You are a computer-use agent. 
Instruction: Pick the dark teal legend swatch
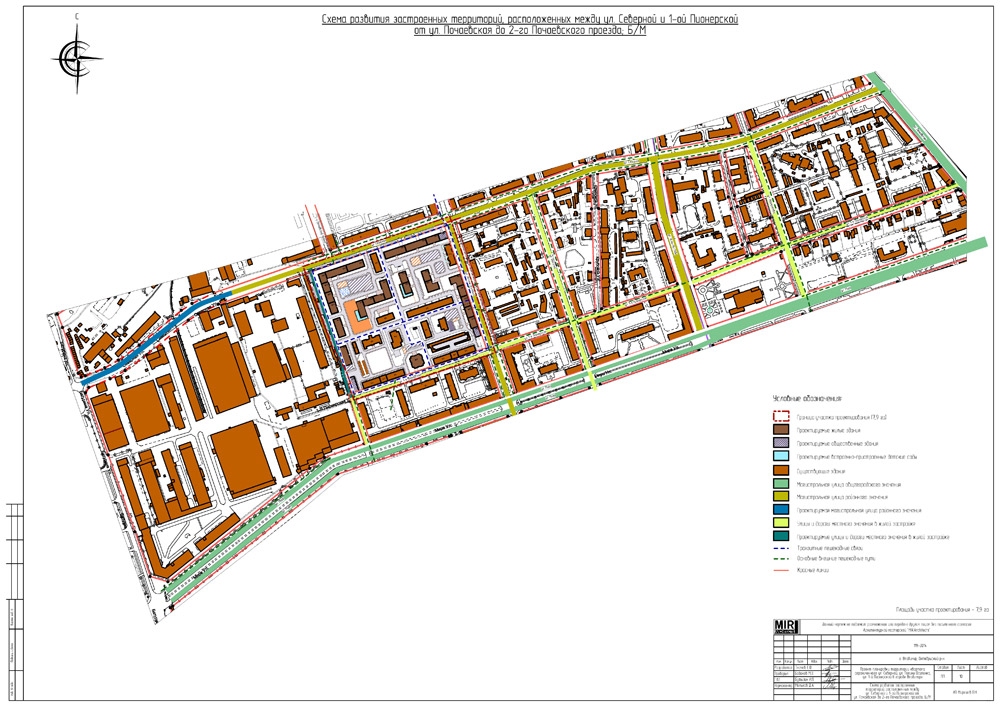[783, 536]
